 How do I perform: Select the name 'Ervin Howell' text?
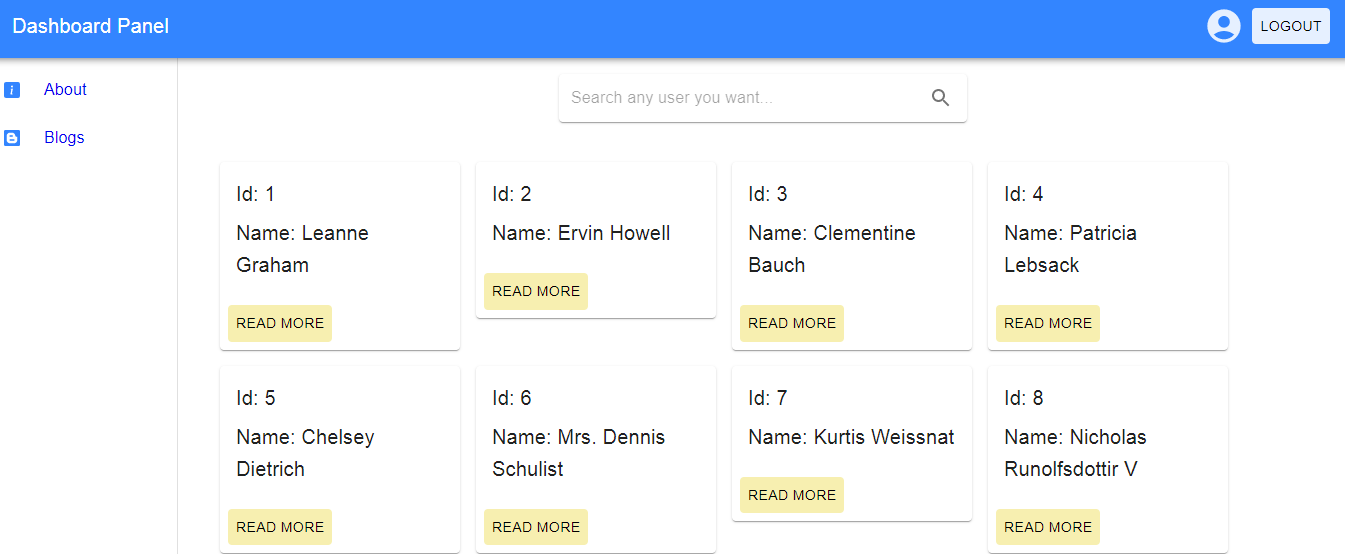coord(614,233)
